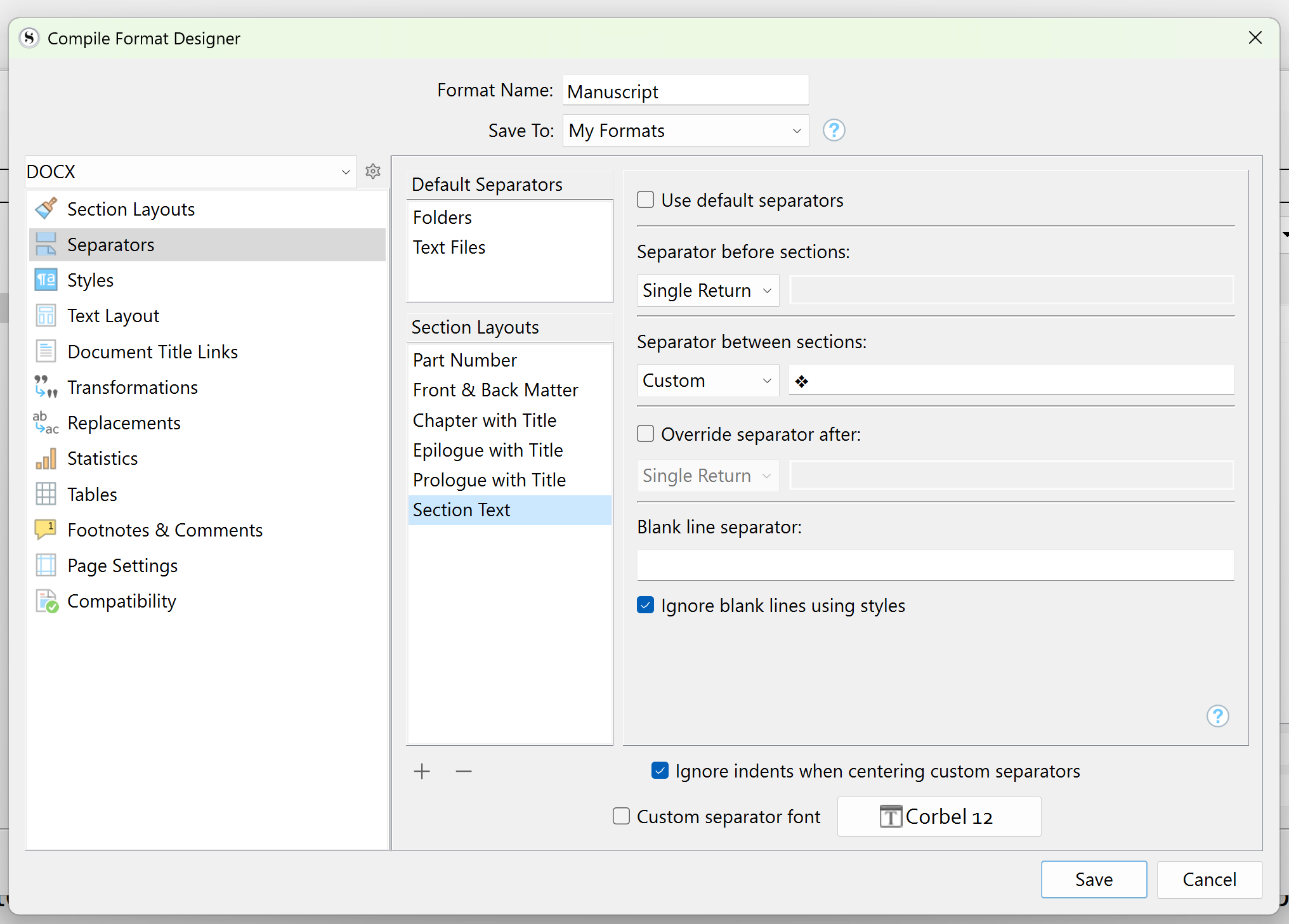Expand the Save To My Formats dropdown
Image resolution: width=1289 pixels, height=924 pixels.
pyautogui.click(x=685, y=131)
